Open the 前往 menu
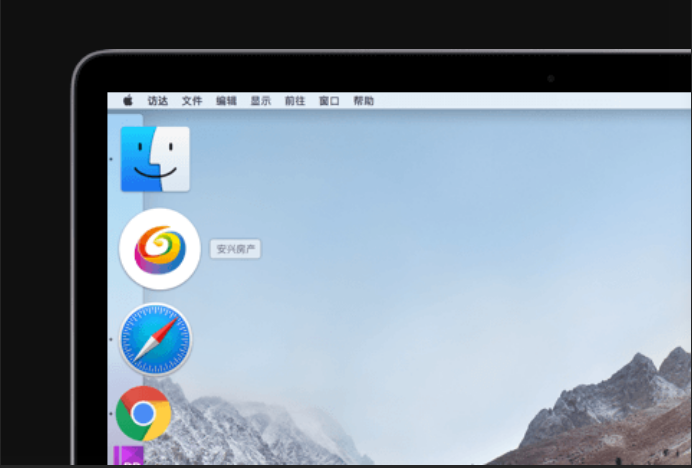Image resolution: width=692 pixels, height=468 pixels. point(295,101)
